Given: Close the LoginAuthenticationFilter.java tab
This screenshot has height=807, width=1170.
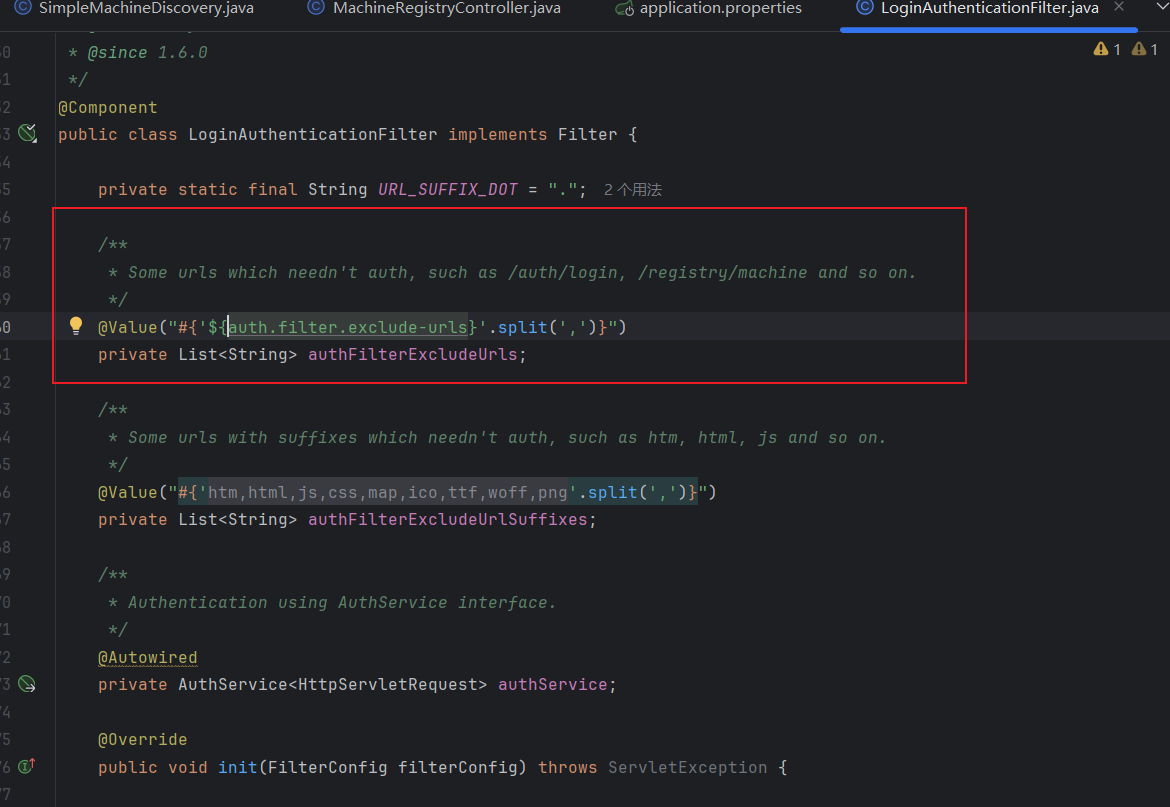Looking at the screenshot, I should 1118,8.
